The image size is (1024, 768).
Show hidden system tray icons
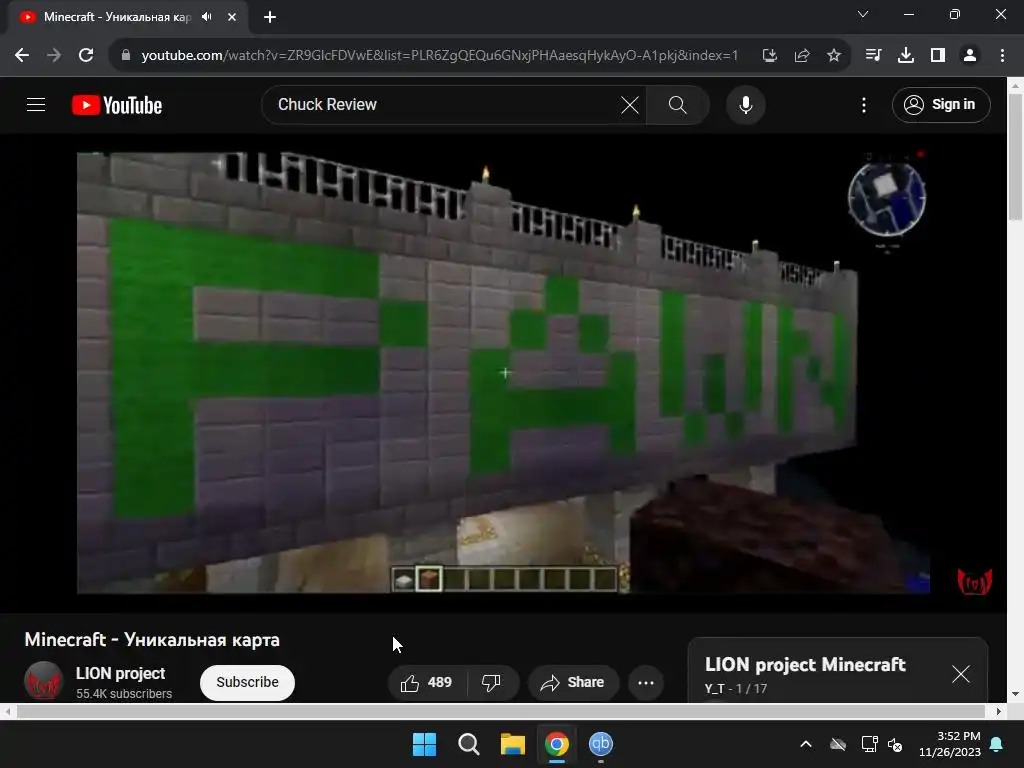[x=806, y=744]
